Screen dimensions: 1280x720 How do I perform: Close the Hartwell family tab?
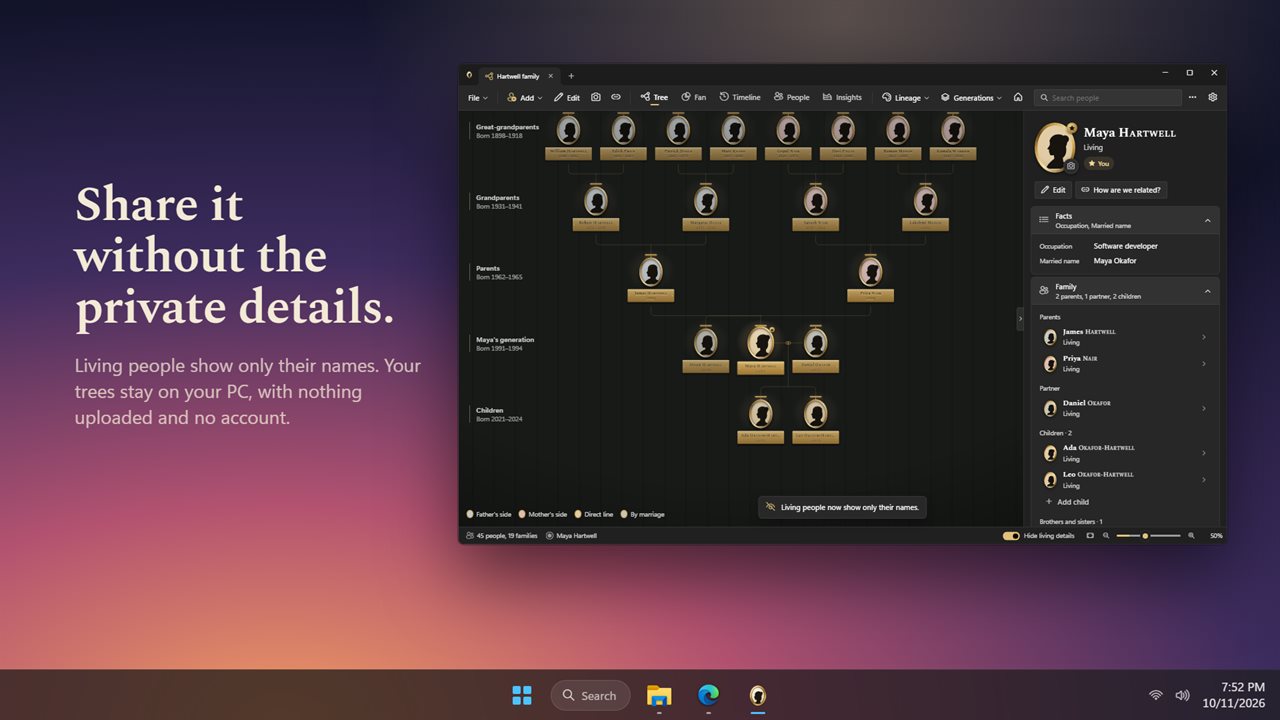(x=550, y=76)
